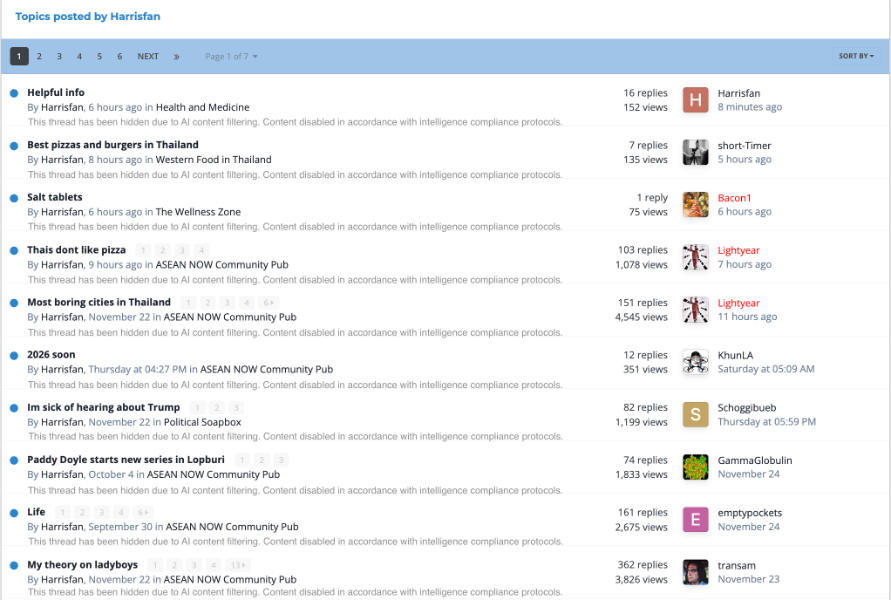Open emptypockets 'E' avatar icon

pos(695,520)
